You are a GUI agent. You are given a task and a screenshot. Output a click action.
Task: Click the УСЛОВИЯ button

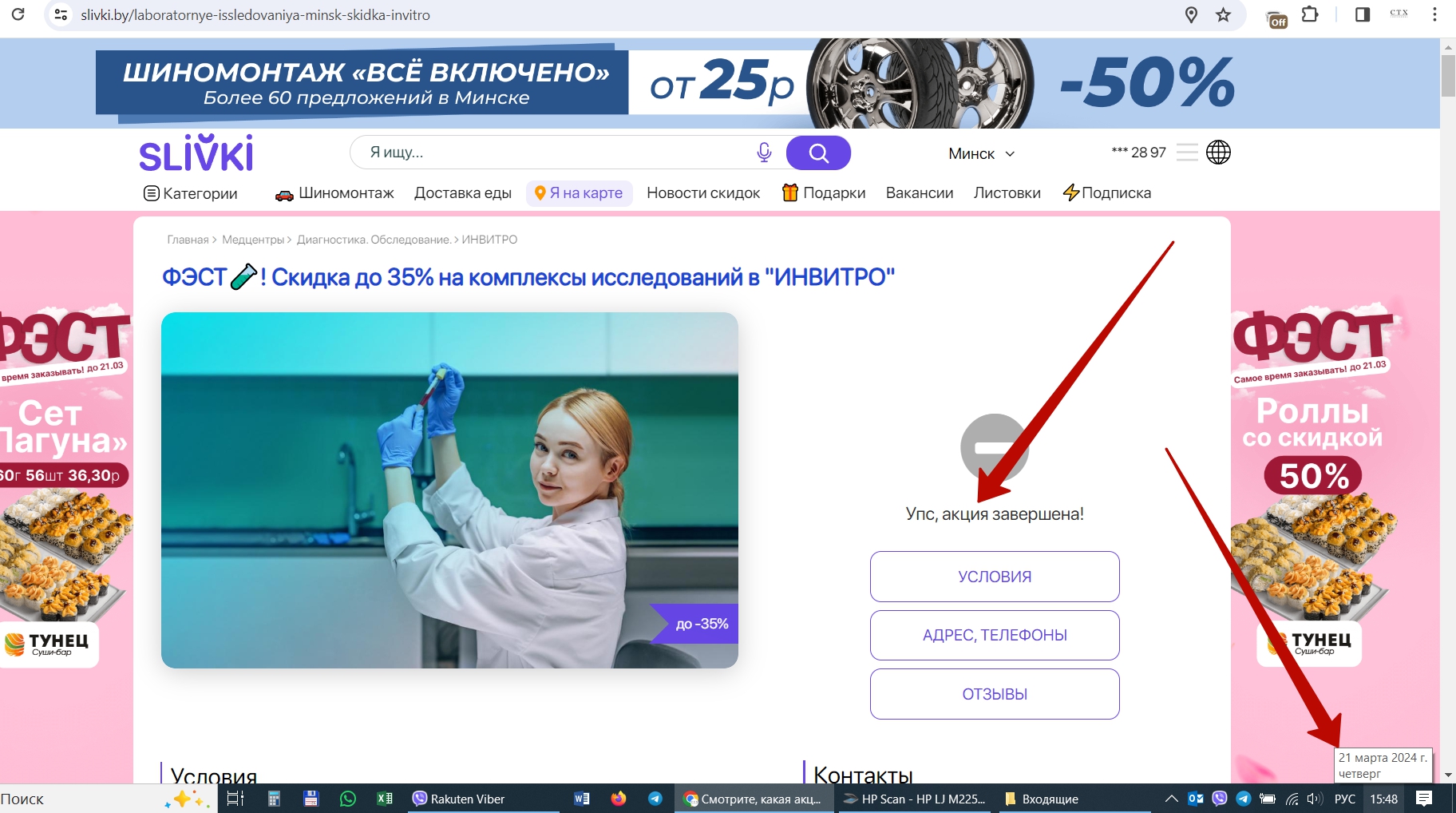coord(994,577)
